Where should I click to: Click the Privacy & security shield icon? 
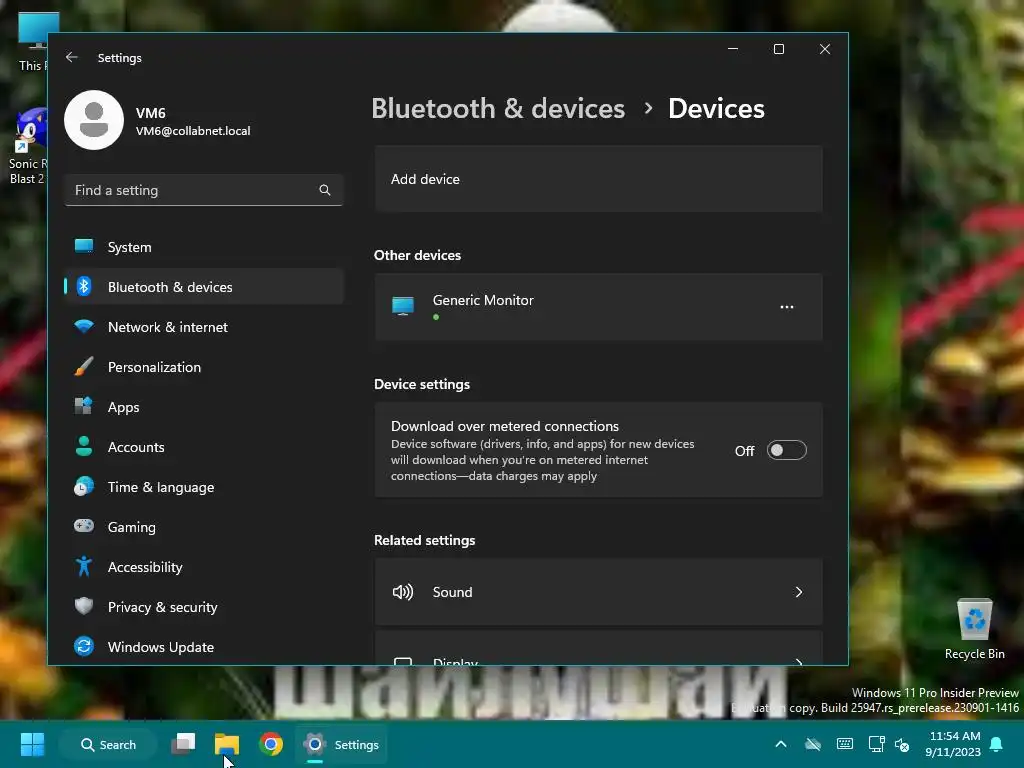pyautogui.click(x=84, y=606)
